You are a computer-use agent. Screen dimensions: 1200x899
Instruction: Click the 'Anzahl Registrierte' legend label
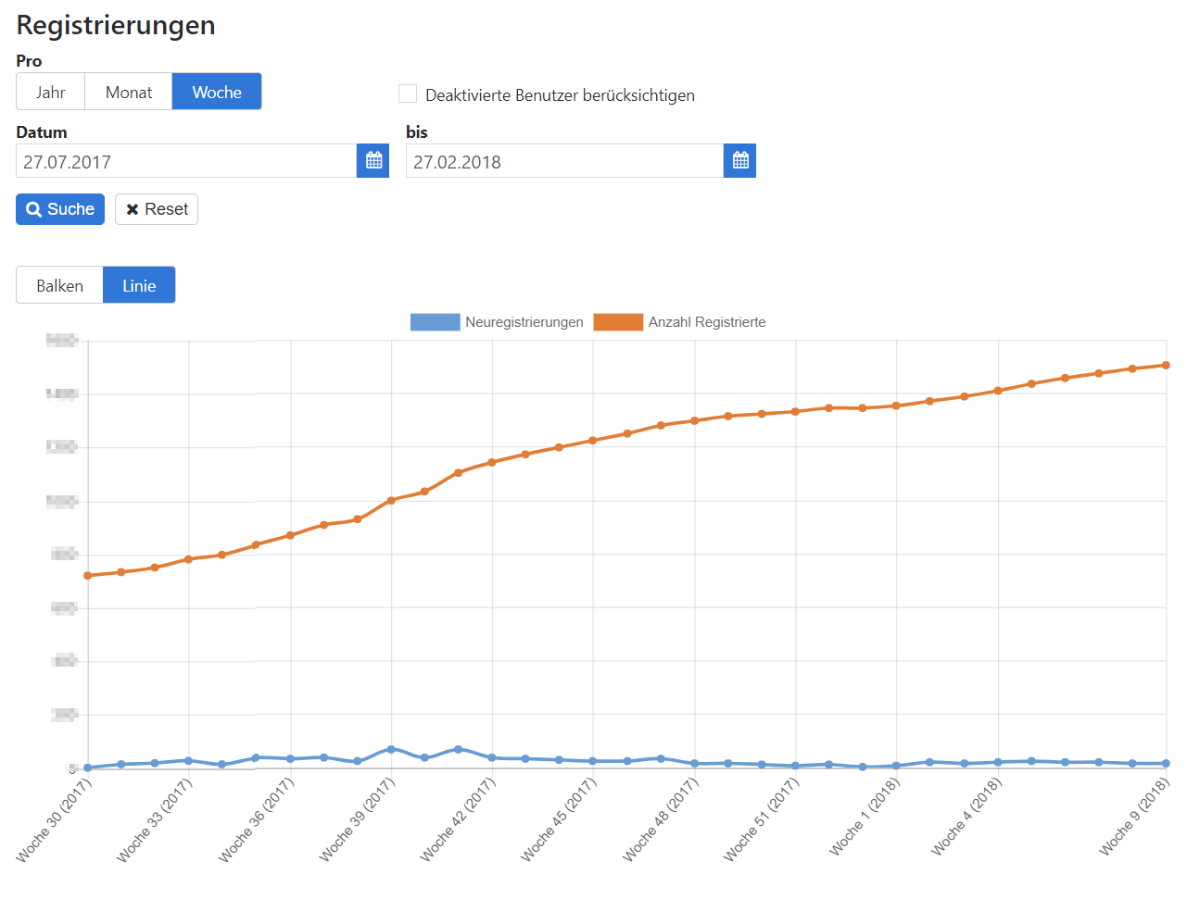point(707,322)
